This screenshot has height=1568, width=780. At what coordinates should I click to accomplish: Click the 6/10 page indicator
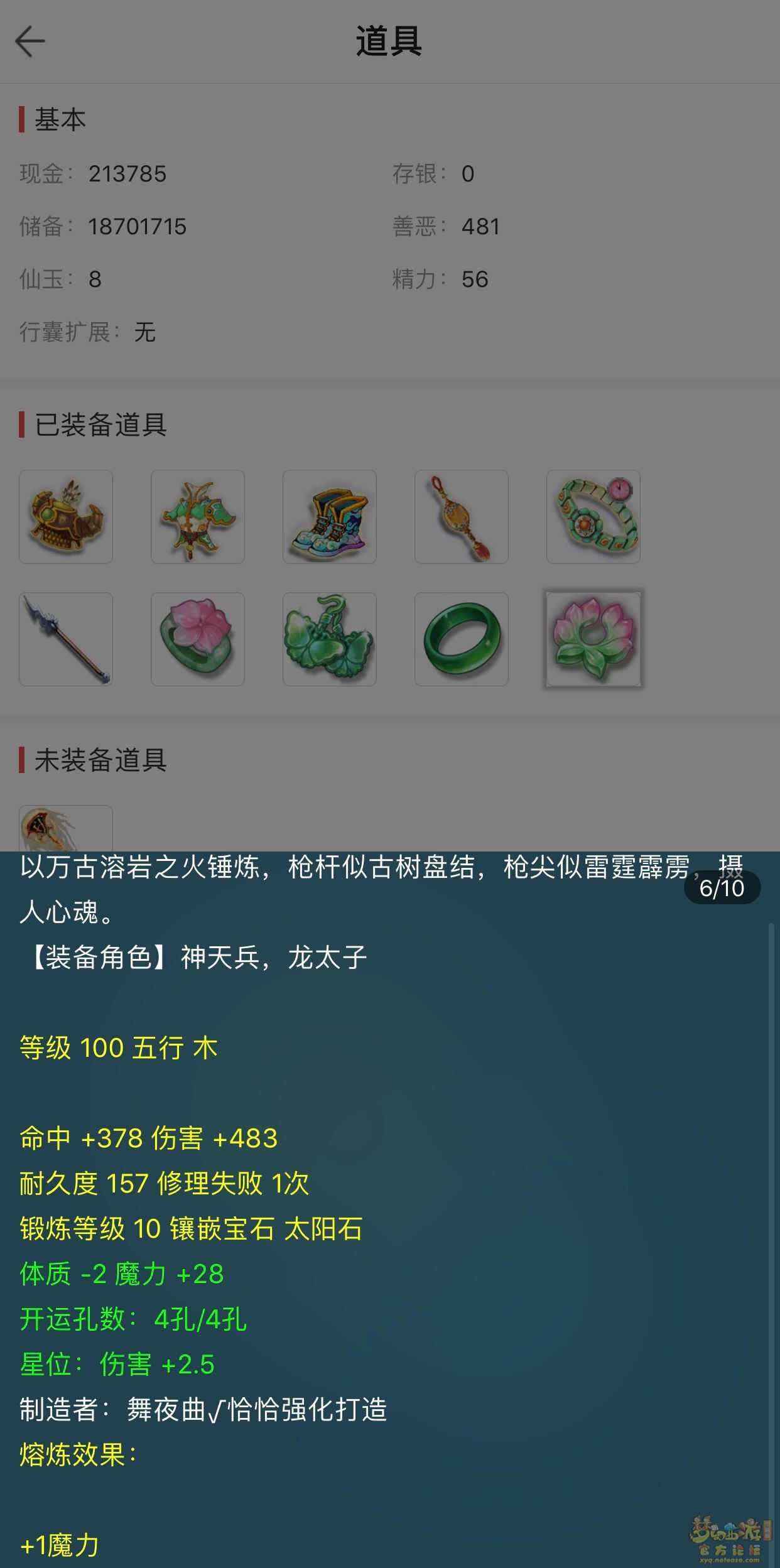[x=722, y=888]
